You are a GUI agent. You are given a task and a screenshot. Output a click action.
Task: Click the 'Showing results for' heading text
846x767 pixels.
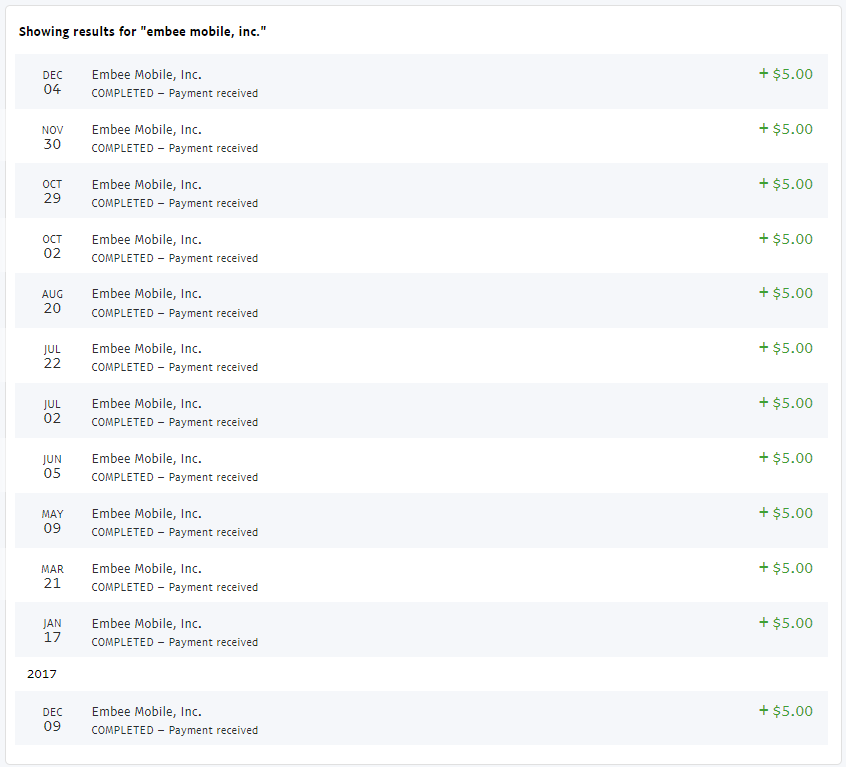coord(142,32)
